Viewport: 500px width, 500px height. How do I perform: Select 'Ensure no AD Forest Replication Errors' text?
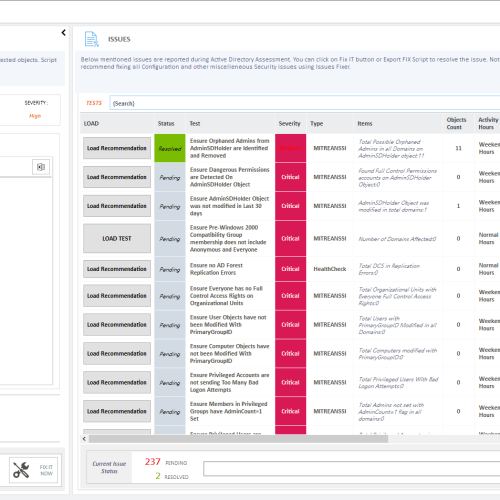point(216,269)
